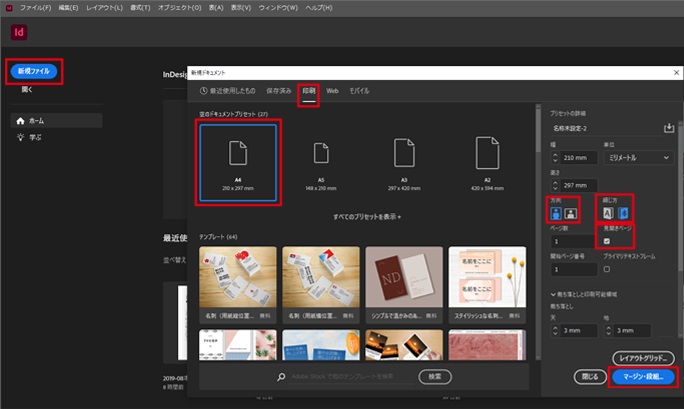Click the 高さ height stepper arrows
The width and height of the screenshot is (684, 409).
pos(555,185)
